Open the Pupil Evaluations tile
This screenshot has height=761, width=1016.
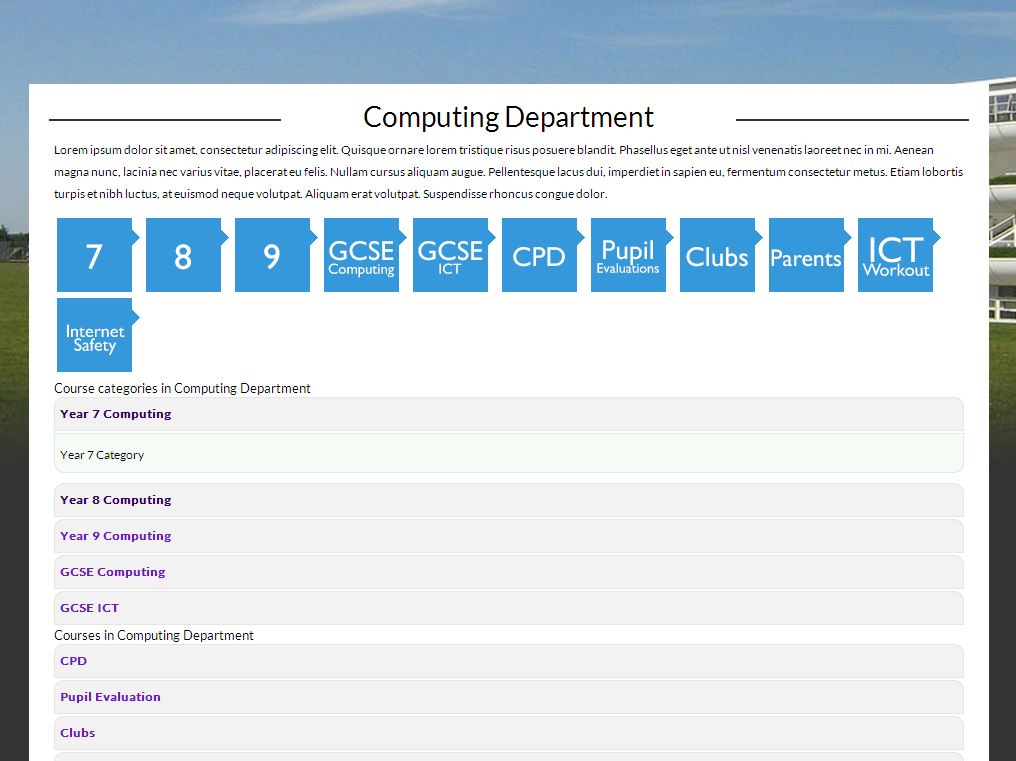tap(628, 255)
